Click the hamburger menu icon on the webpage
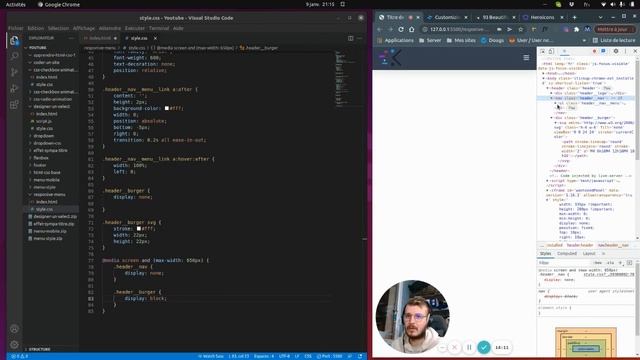The image size is (640, 360). [x=526, y=58]
